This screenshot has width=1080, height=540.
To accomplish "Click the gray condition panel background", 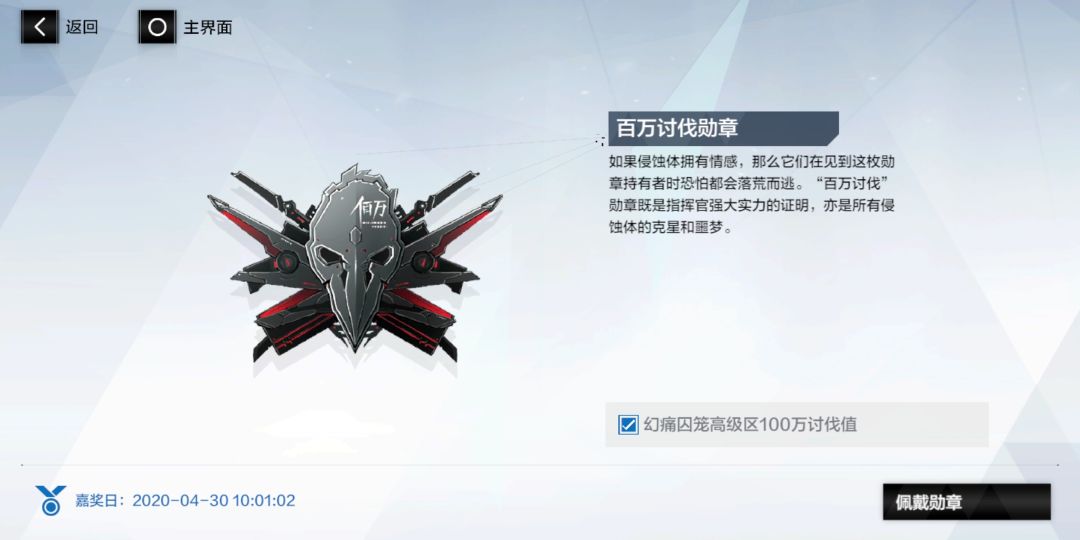I will pos(796,424).
